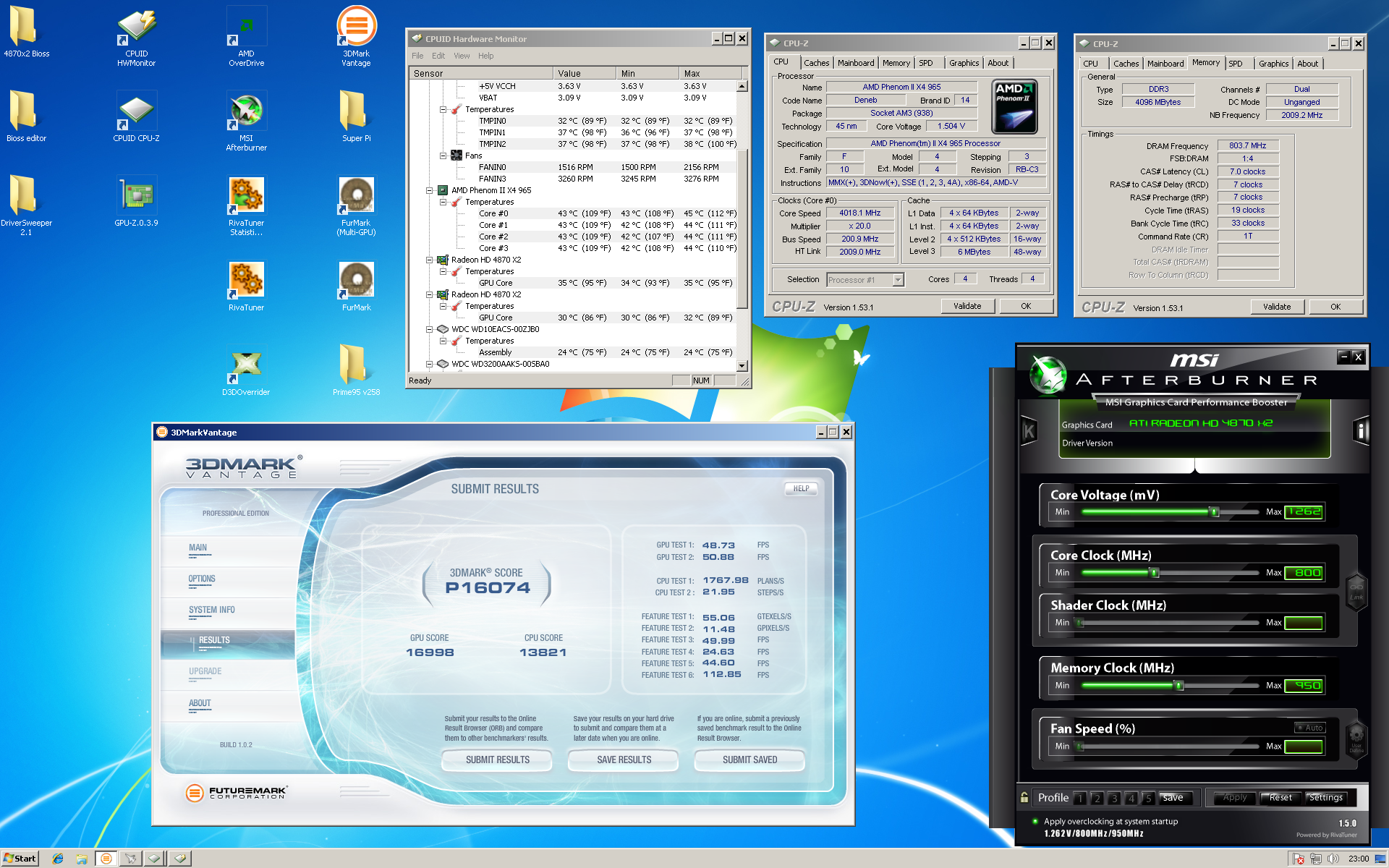Screen dimensions: 1389x868
Task: Collapse the WDC WD10EACS-00ZJB0 drive node
Action: [x=429, y=329]
